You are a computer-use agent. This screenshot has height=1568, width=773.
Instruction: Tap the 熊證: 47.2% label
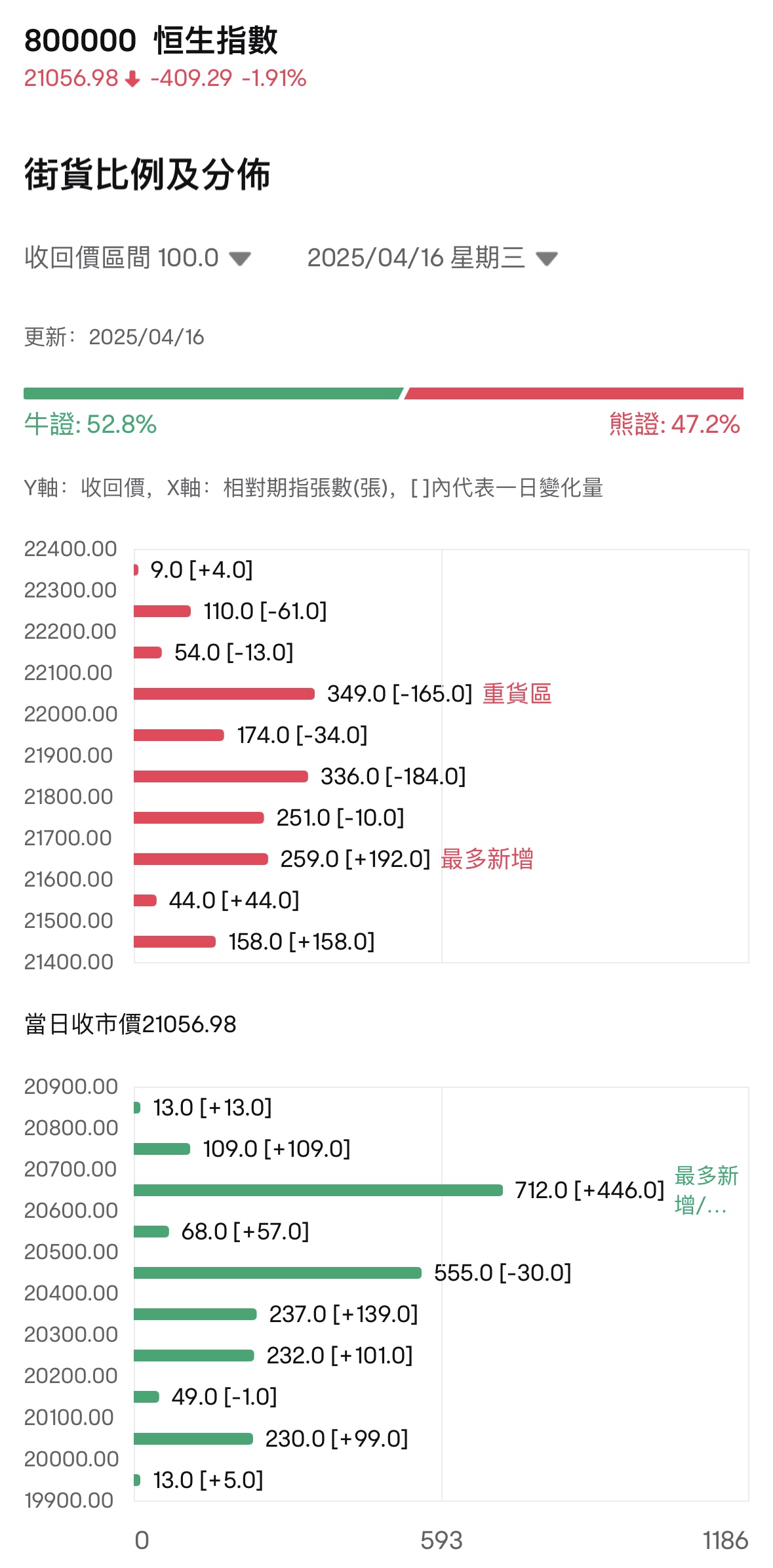pyautogui.click(x=674, y=424)
